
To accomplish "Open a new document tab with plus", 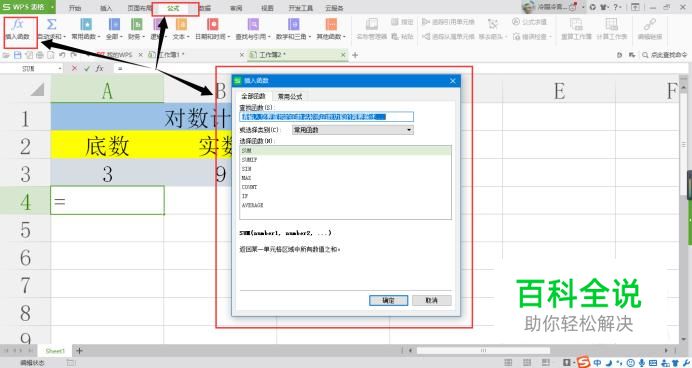I will point(355,55).
